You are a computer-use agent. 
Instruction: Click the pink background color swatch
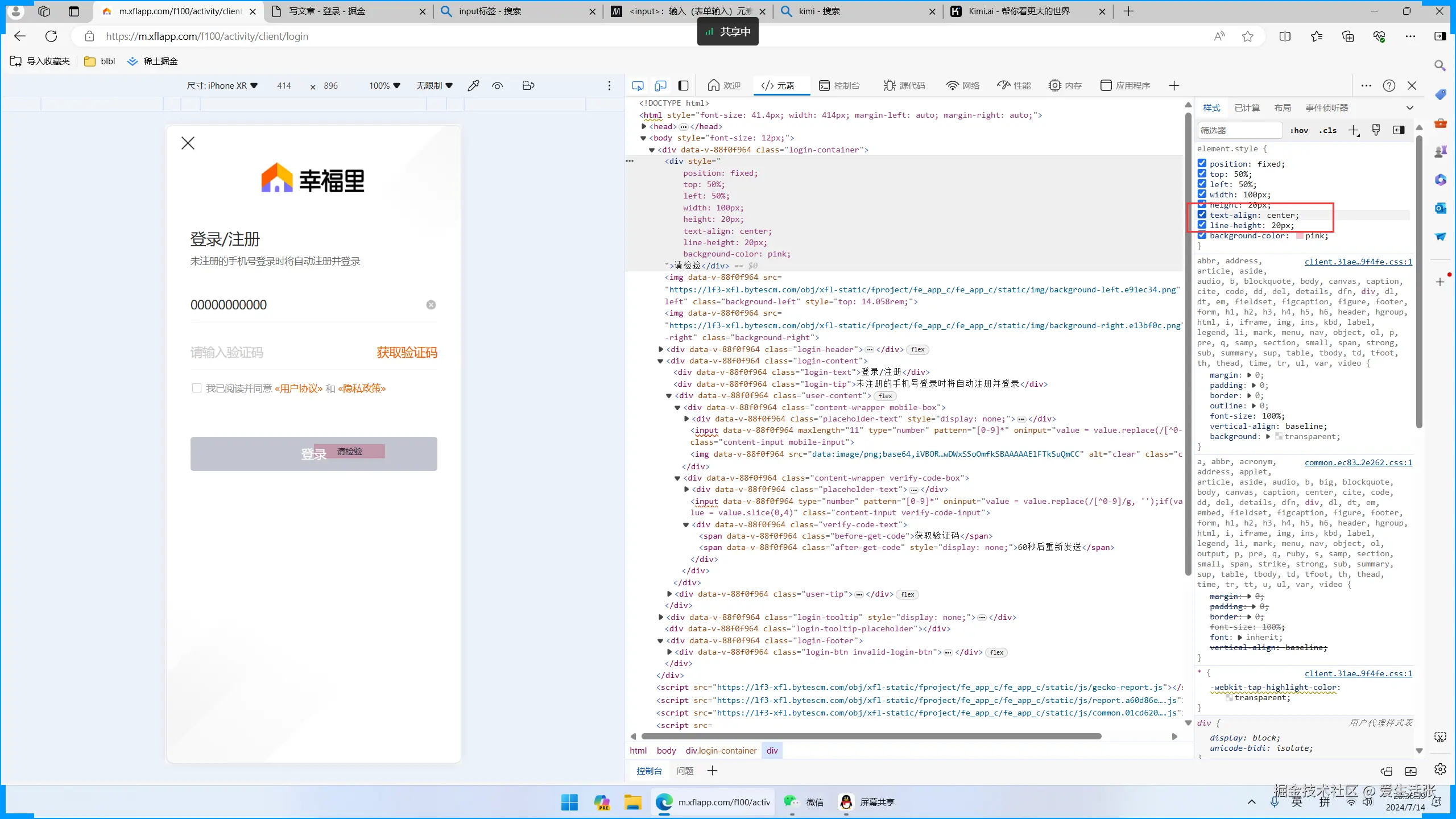click(1300, 235)
